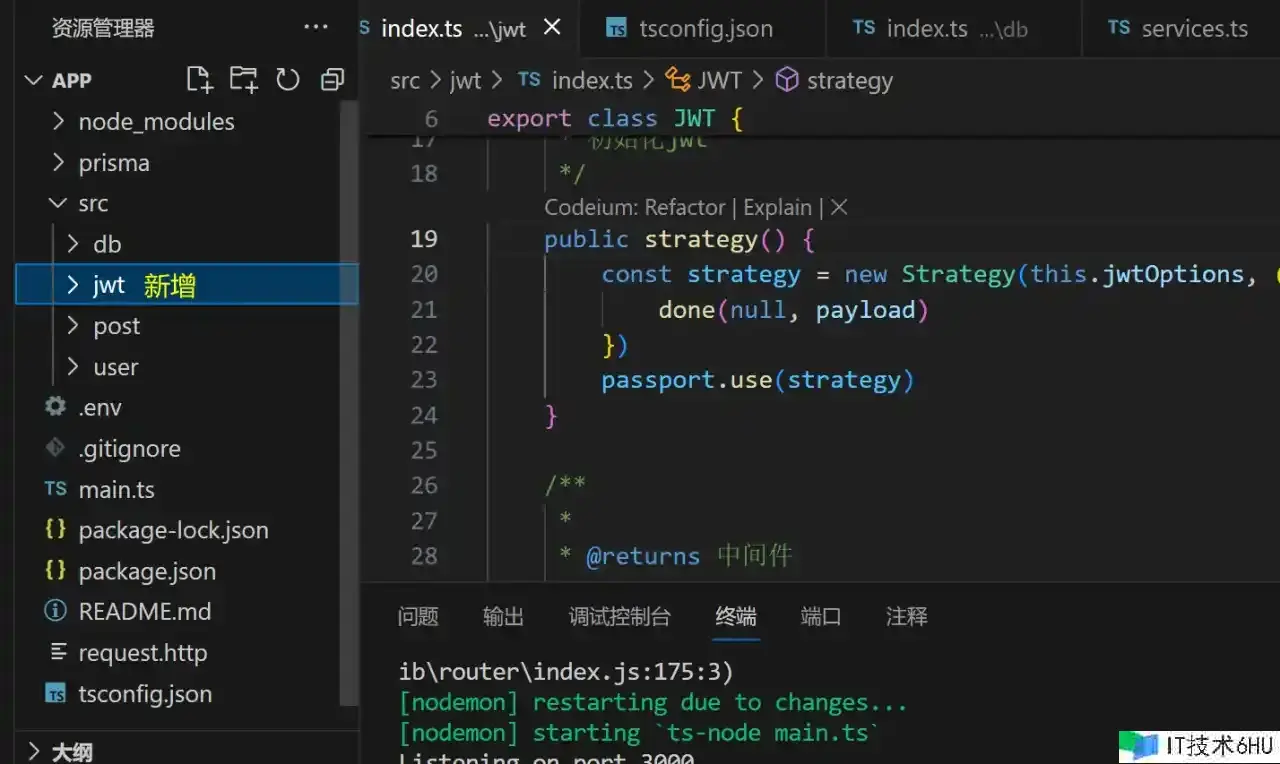
Task: Switch to the tsconfig.json editor tab
Action: (x=705, y=29)
